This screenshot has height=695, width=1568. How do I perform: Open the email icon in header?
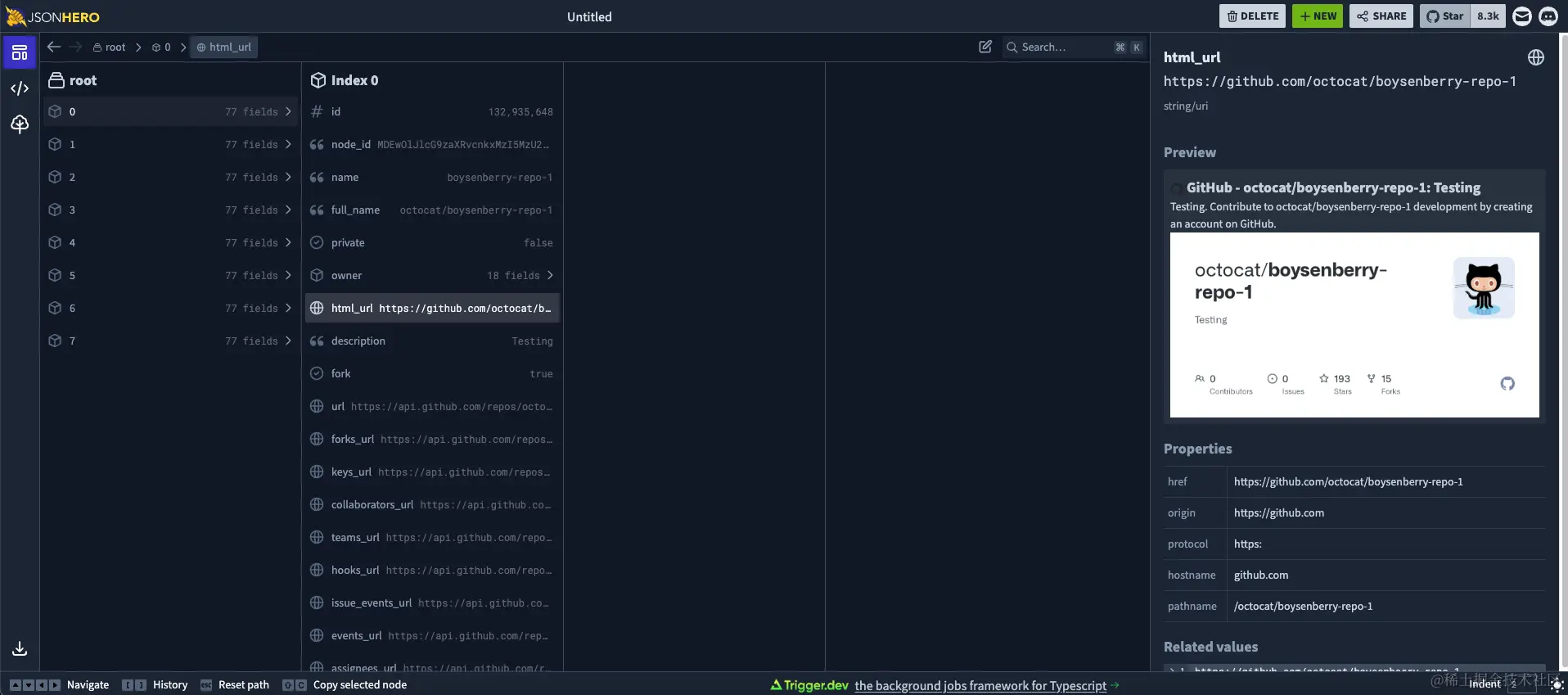click(1522, 16)
